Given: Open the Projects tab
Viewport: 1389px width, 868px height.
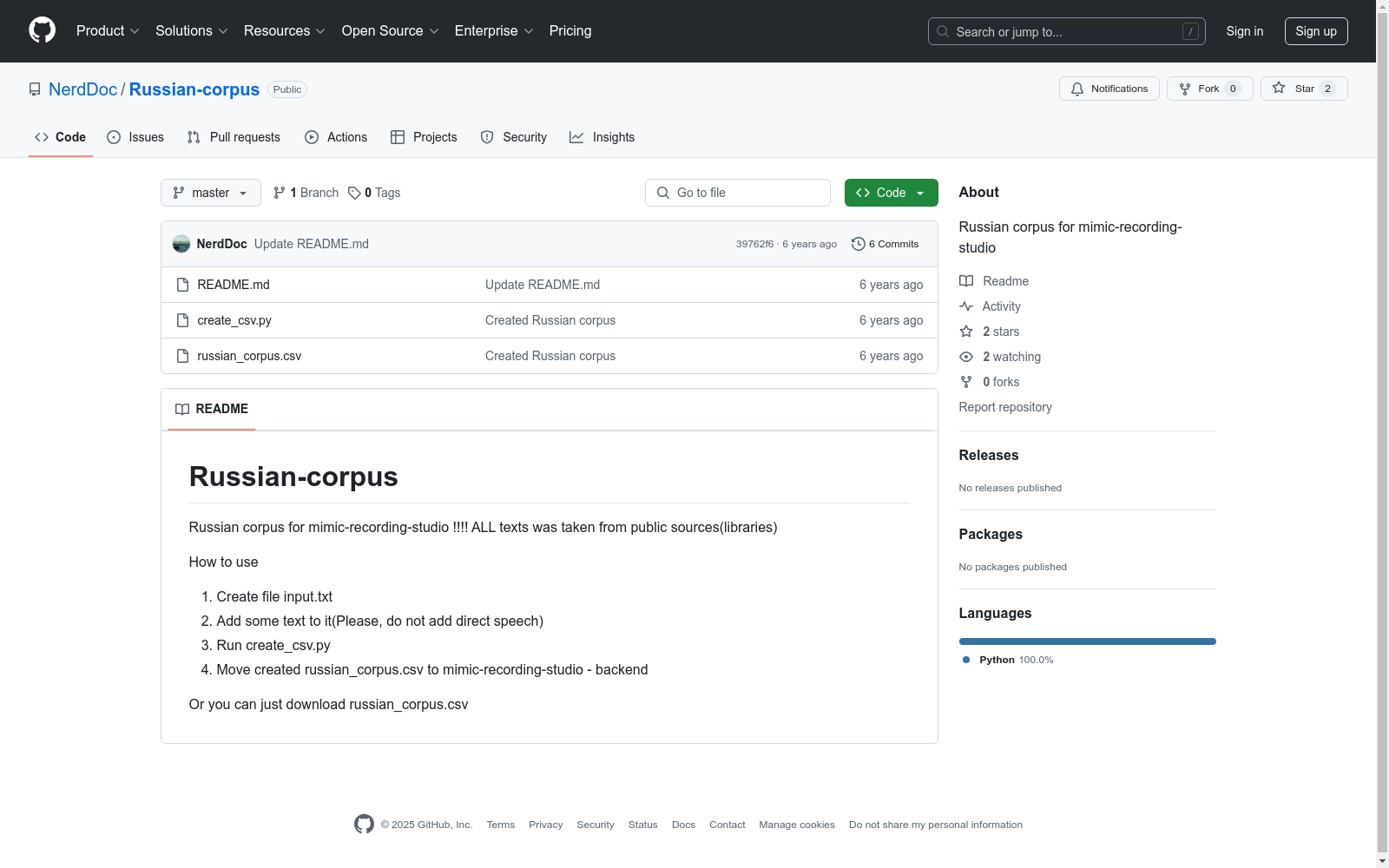Looking at the screenshot, I should tap(424, 137).
